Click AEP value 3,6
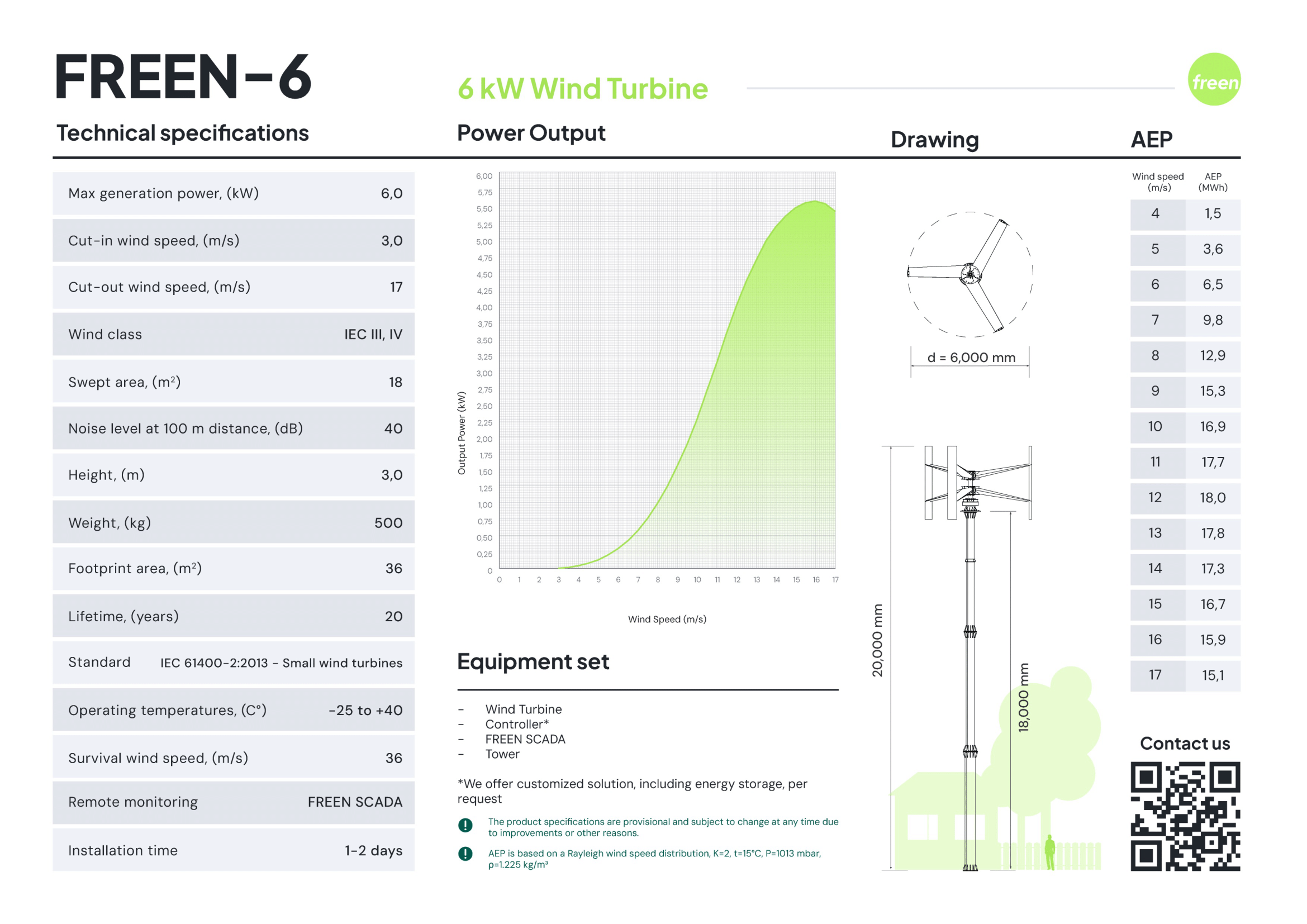This screenshot has height=924, width=1307. 1213,249
